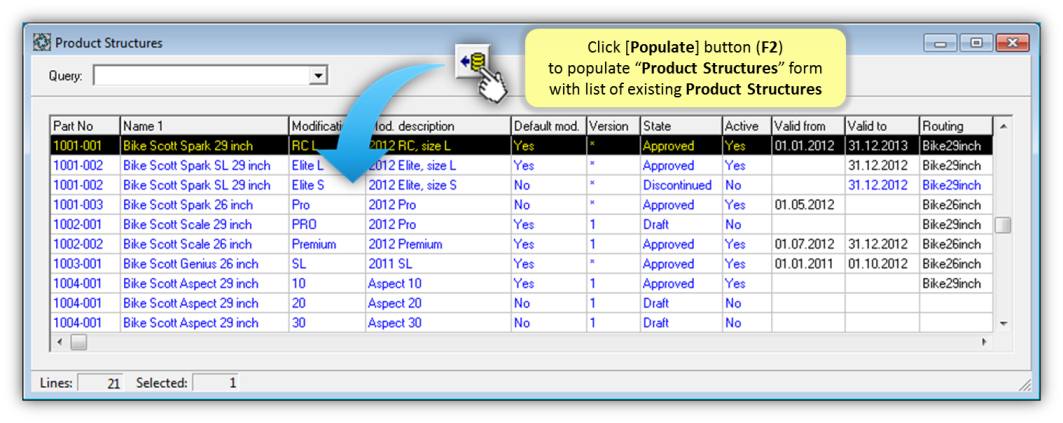Select row Bike Scott Scale 29 inch
The width and height of the screenshot is (1063, 423).
522,224
